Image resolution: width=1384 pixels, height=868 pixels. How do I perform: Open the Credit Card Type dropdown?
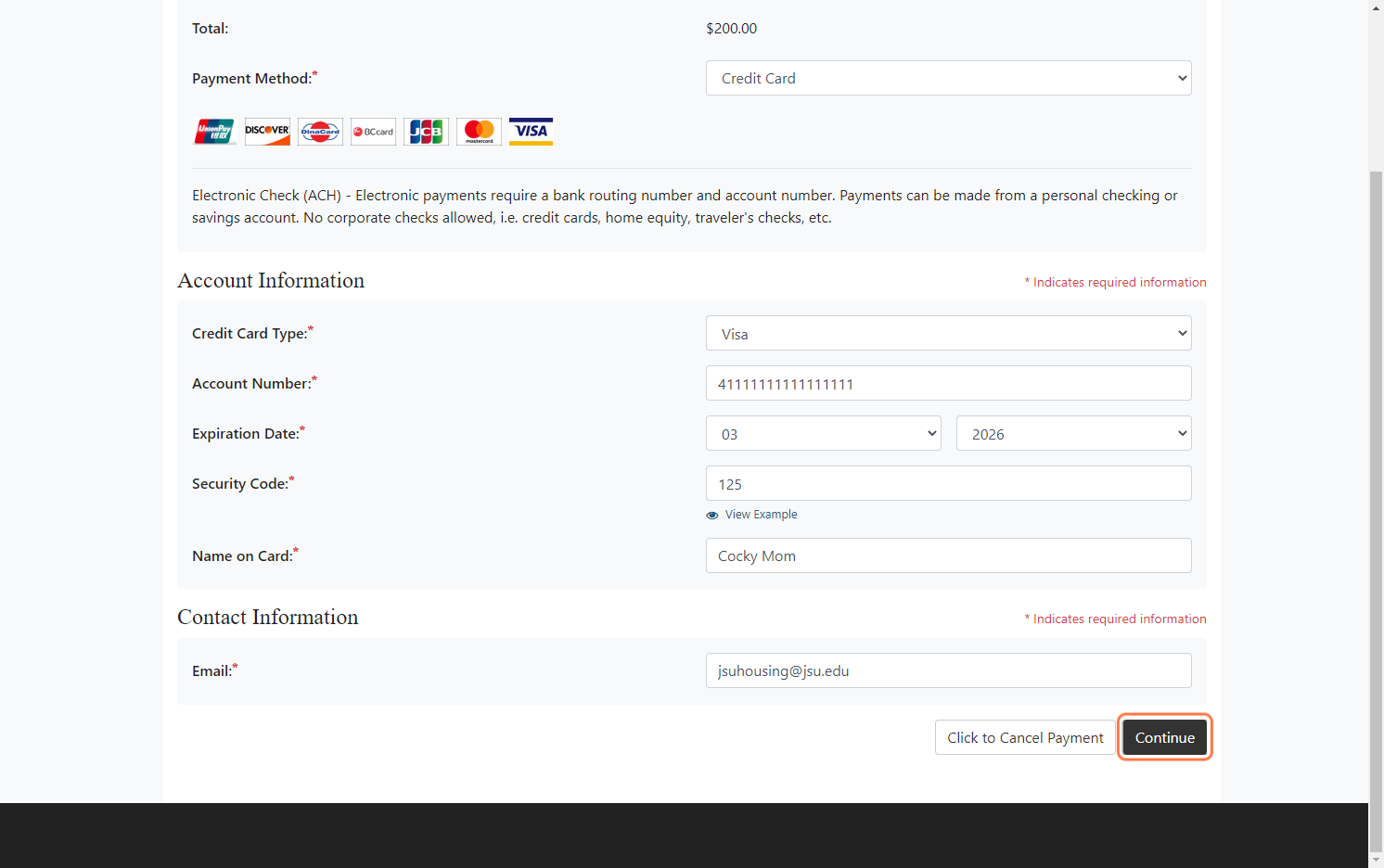coord(948,333)
